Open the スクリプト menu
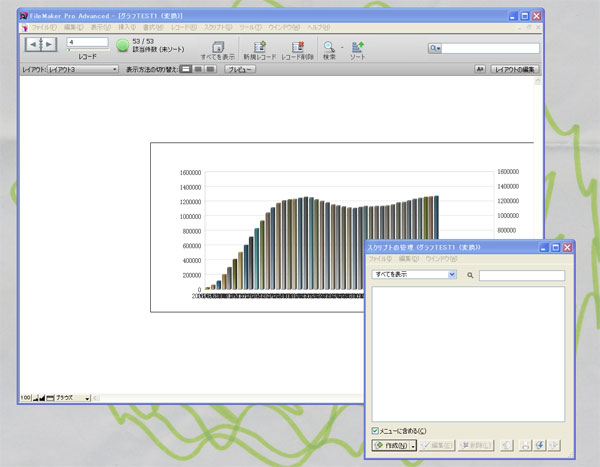Image resolution: width=600 pixels, height=467 pixels. (218, 28)
